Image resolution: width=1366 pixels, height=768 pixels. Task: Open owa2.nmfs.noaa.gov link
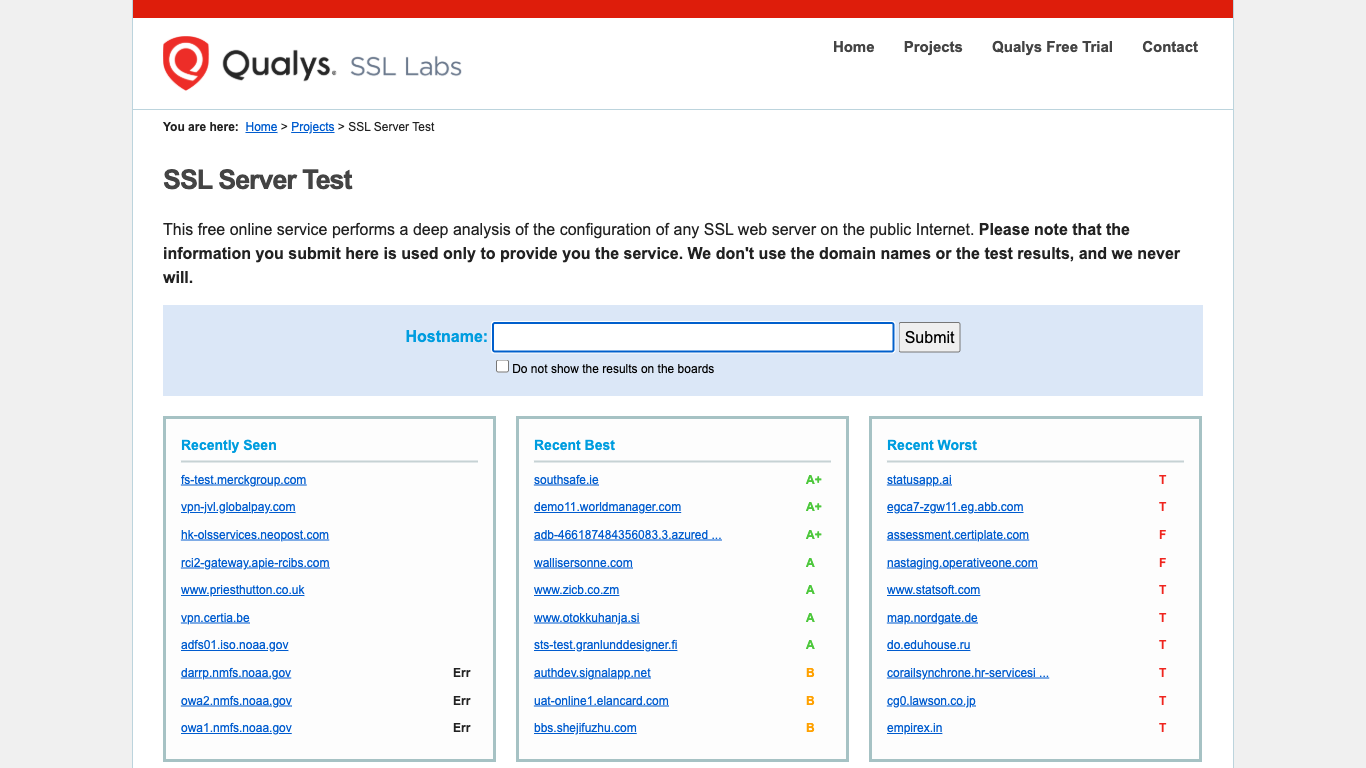[237, 701]
